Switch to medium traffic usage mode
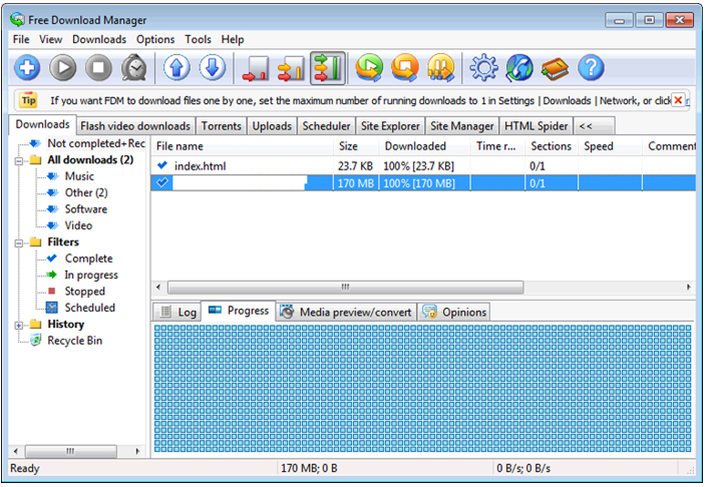This screenshot has width=706, height=487. 291,68
